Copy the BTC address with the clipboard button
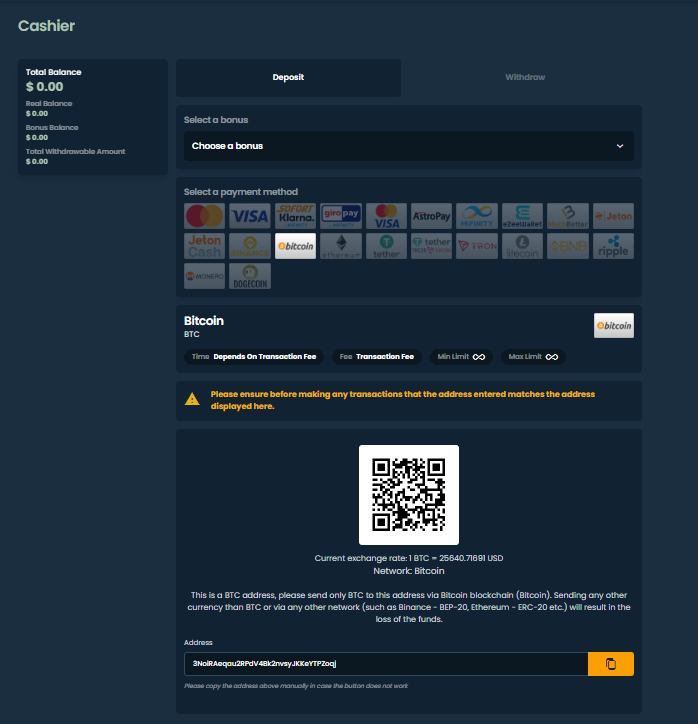This screenshot has width=698, height=724. pyautogui.click(x=611, y=664)
